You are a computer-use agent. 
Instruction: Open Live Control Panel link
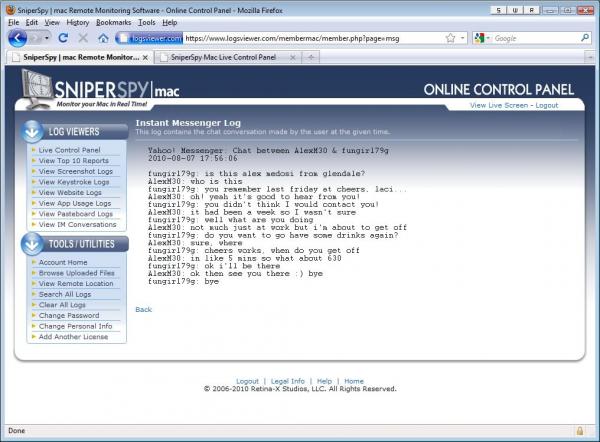coord(70,150)
